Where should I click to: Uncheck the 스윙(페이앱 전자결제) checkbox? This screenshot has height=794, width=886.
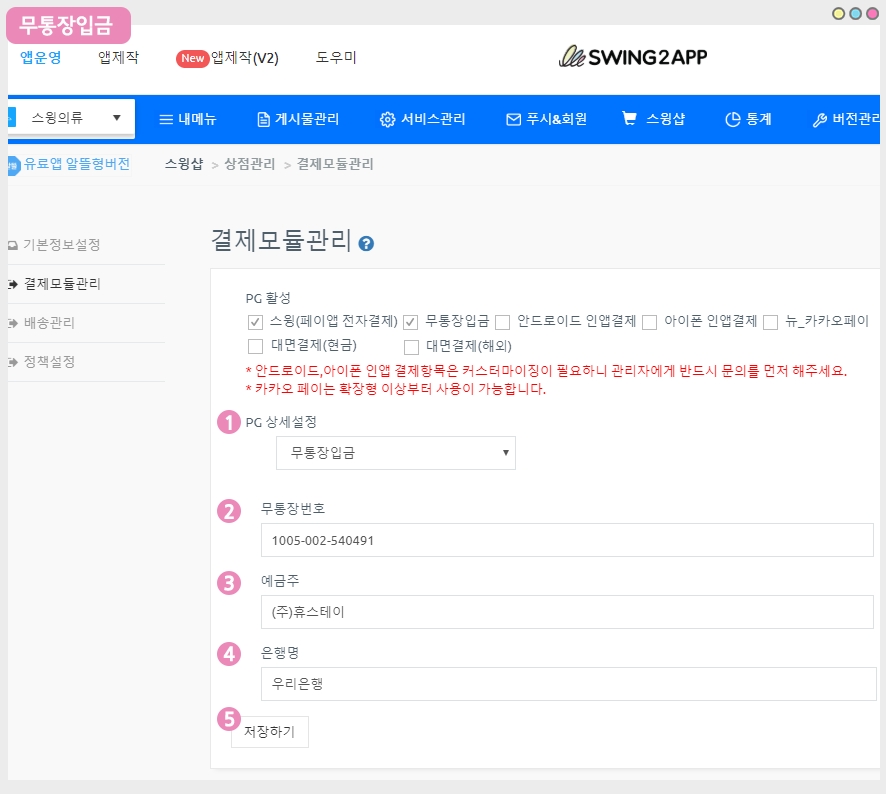coord(255,322)
